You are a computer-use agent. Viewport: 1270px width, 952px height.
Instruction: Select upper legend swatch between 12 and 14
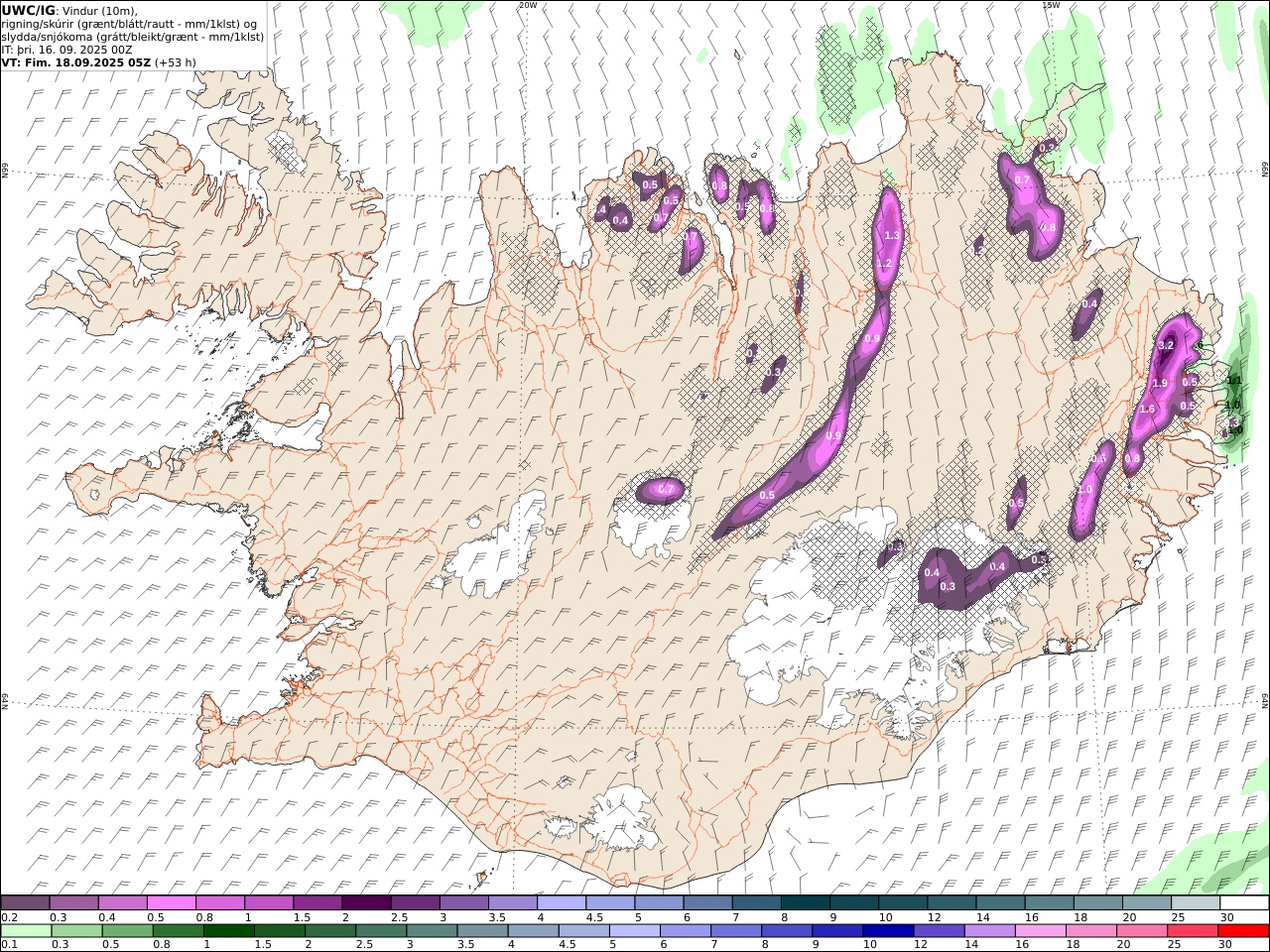952,902
